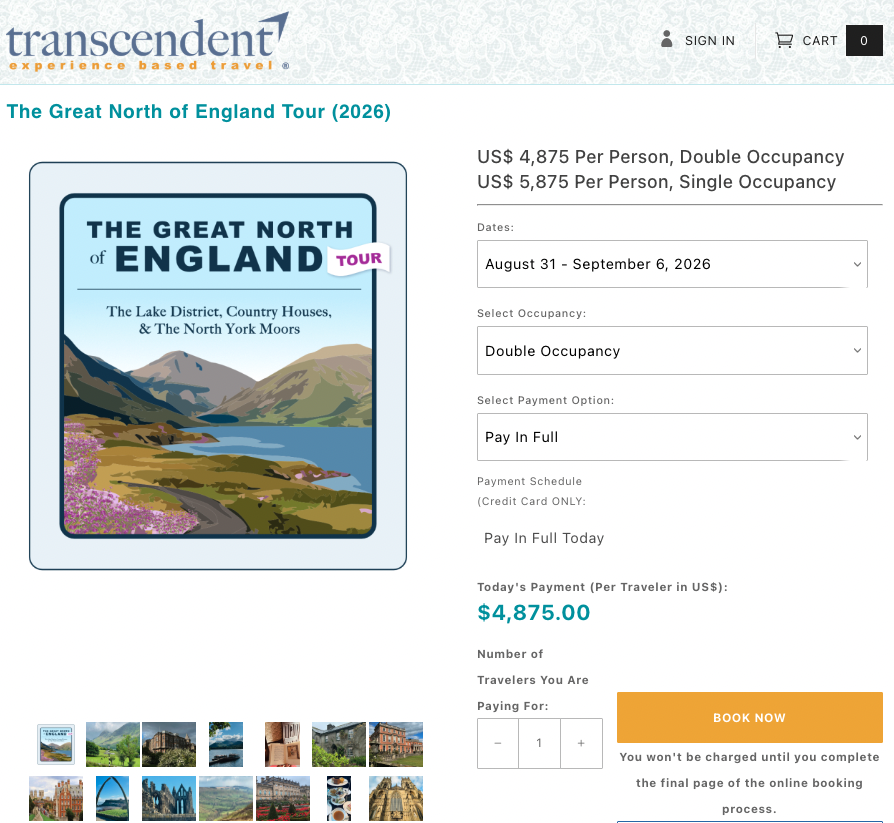894x823 pixels.
Task: Open the afternoon tea thumbnail
Action: point(339,798)
